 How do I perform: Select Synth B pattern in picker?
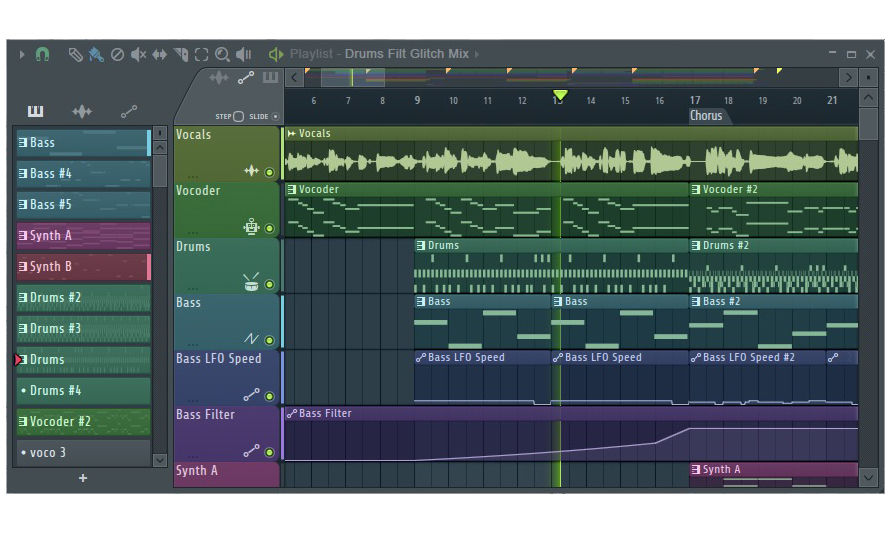[x=83, y=267]
